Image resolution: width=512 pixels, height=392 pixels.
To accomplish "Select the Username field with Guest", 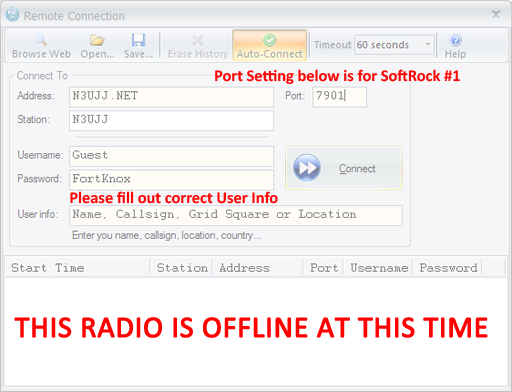I will pyautogui.click(x=171, y=156).
